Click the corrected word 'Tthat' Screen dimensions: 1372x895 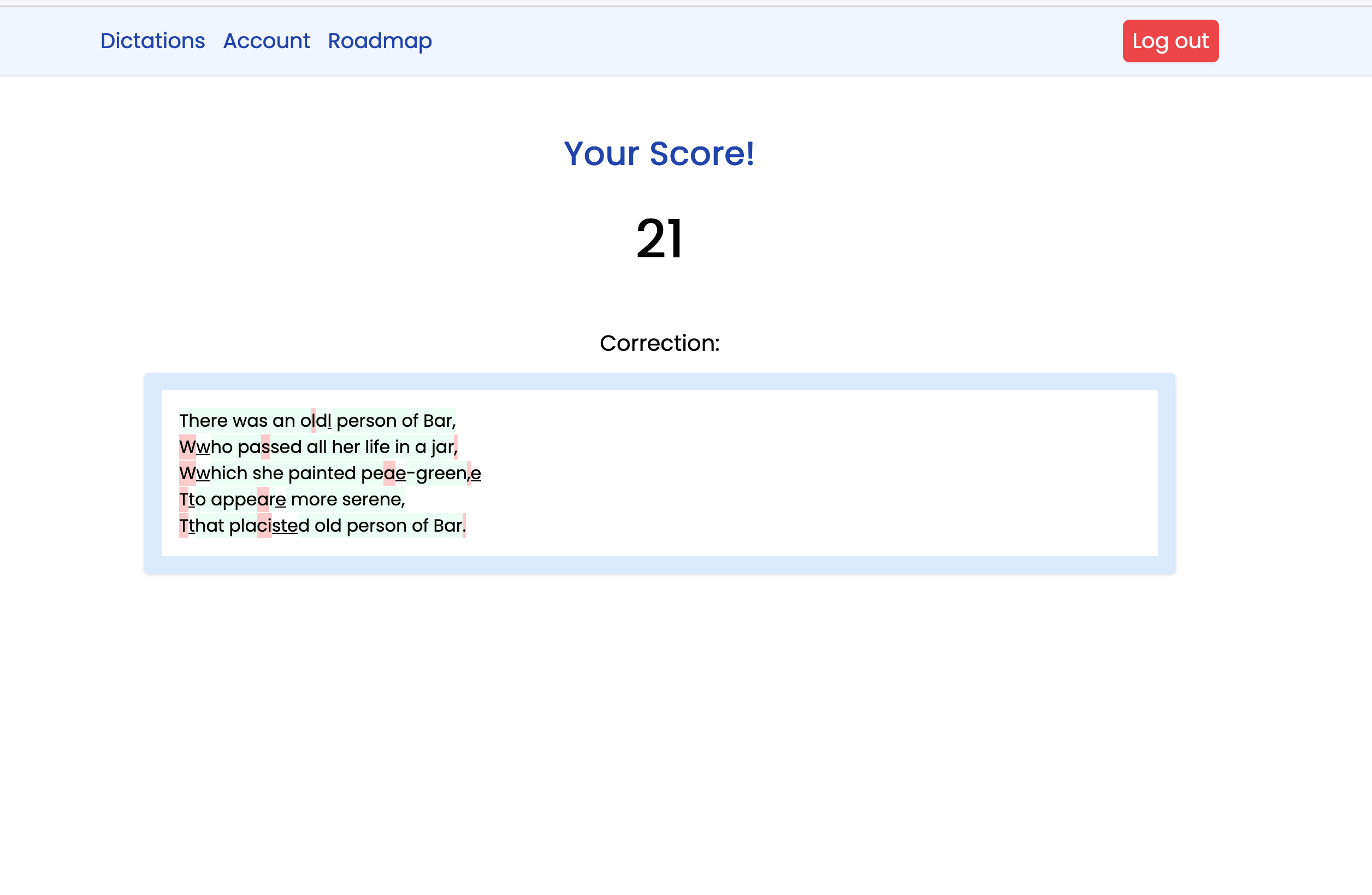201,525
